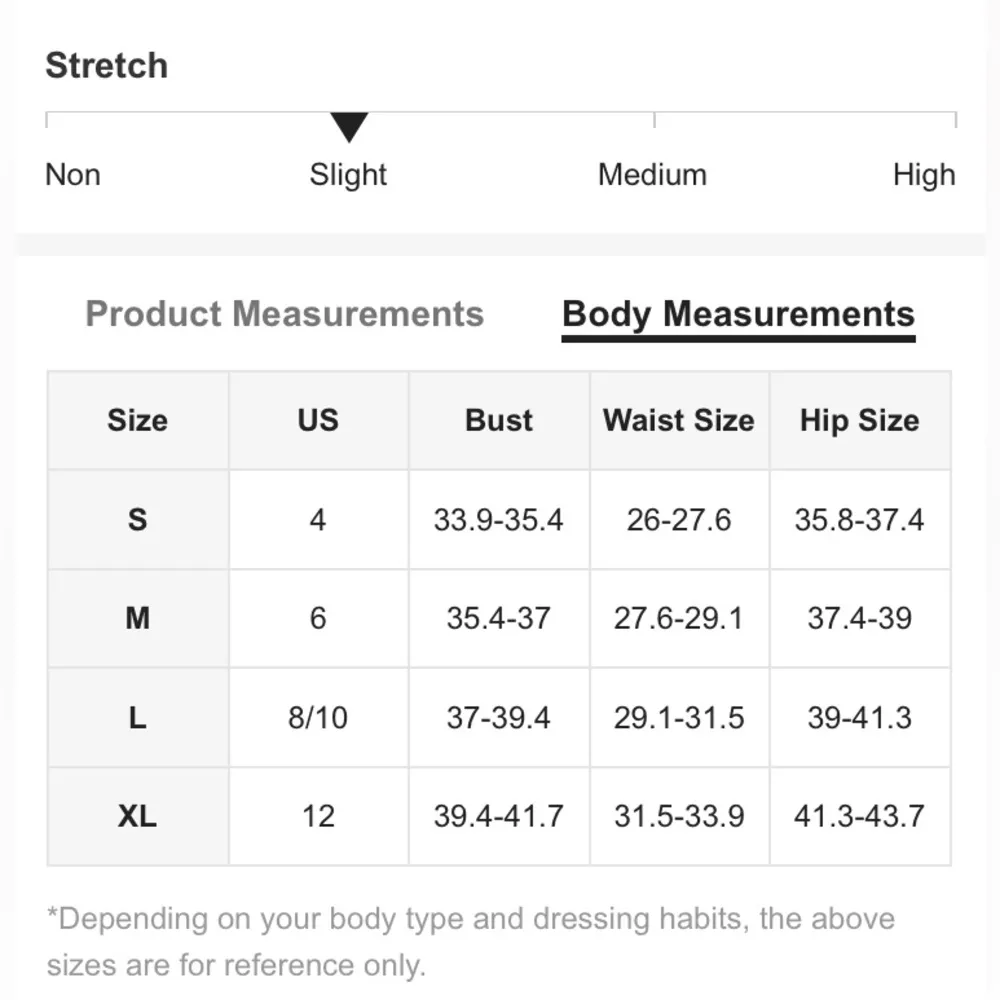The image size is (1000, 1000).
Task: Select the size M row header
Action: [x=138, y=618]
